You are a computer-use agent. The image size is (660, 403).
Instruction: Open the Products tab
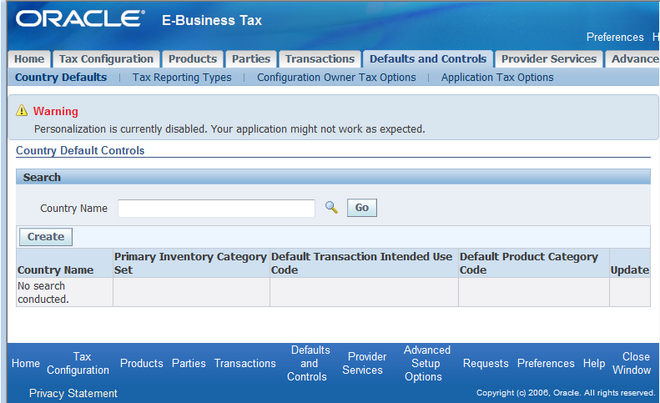click(x=193, y=59)
